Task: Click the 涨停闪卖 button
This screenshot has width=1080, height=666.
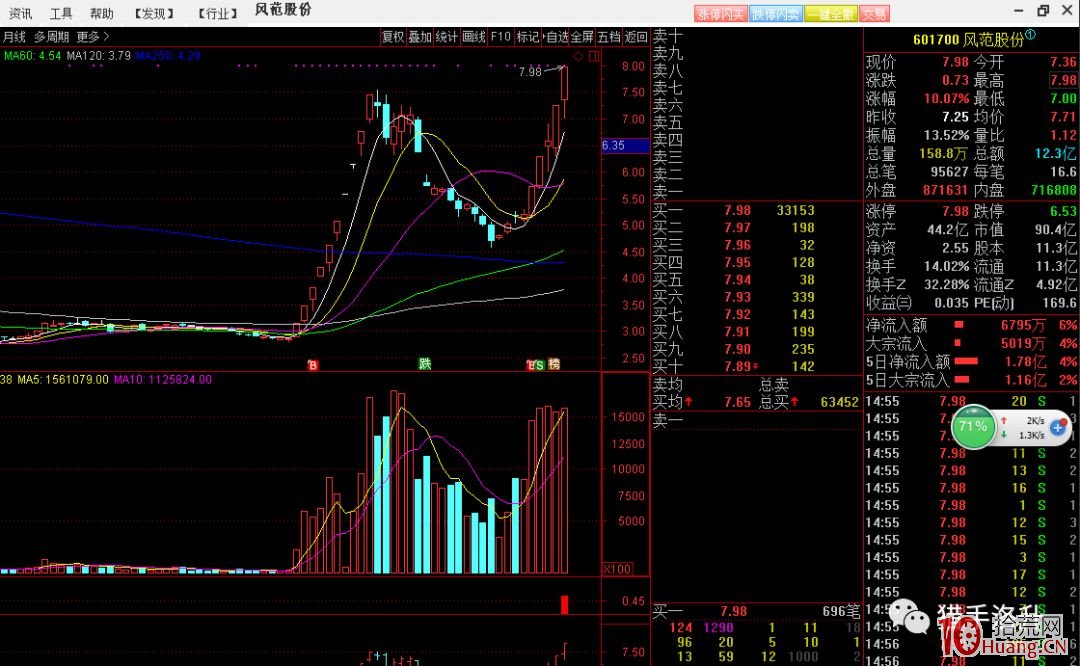Action: (721, 13)
